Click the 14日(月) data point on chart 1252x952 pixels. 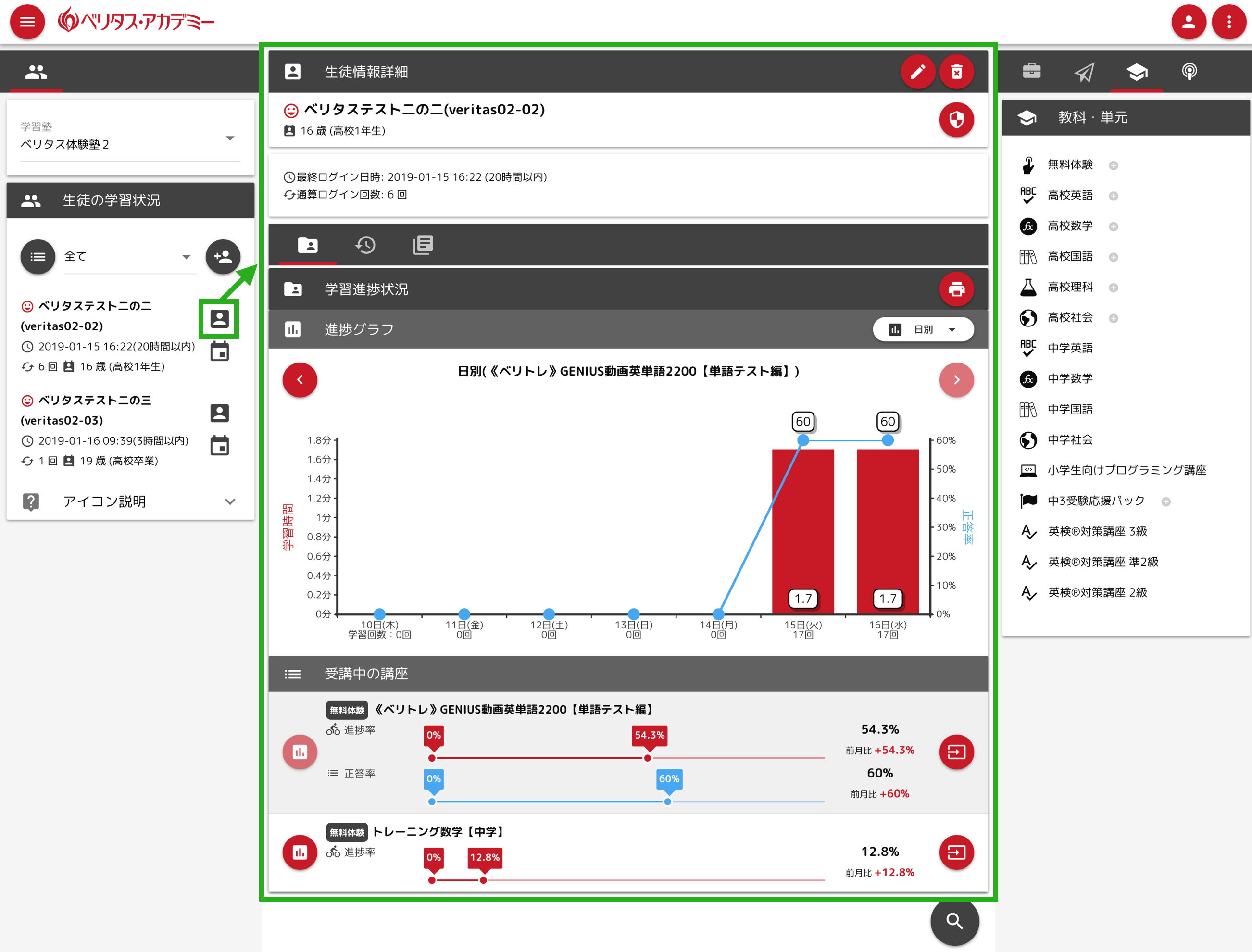pos(718,614)
